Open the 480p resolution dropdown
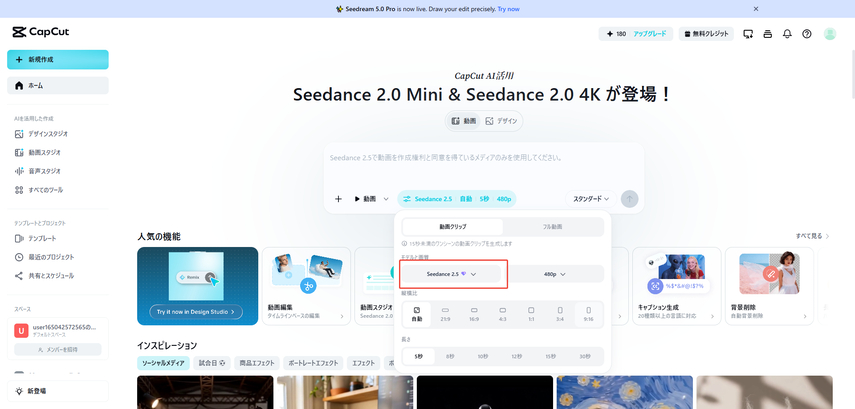Image resolution: width=855 pixels, height=409 pixels. point(554,274)
